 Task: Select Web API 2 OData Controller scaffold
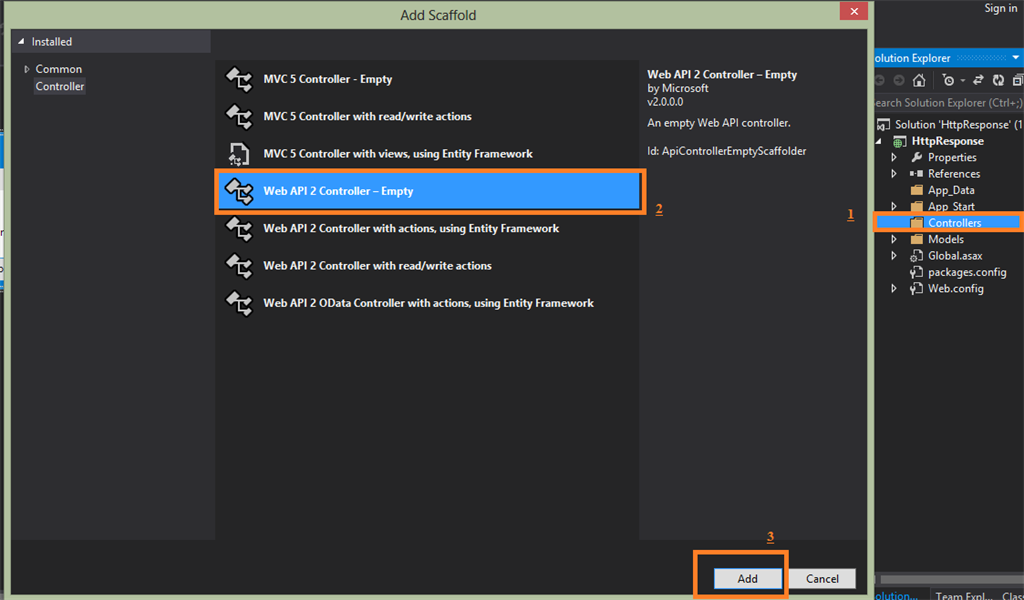pos(427,303)
